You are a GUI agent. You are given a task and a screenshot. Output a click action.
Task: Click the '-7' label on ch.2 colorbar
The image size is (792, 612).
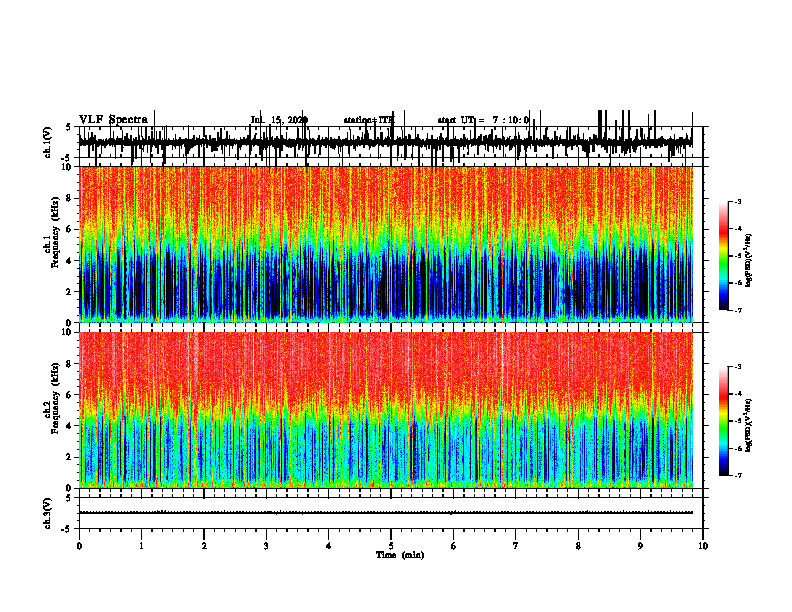coord(738,475)
